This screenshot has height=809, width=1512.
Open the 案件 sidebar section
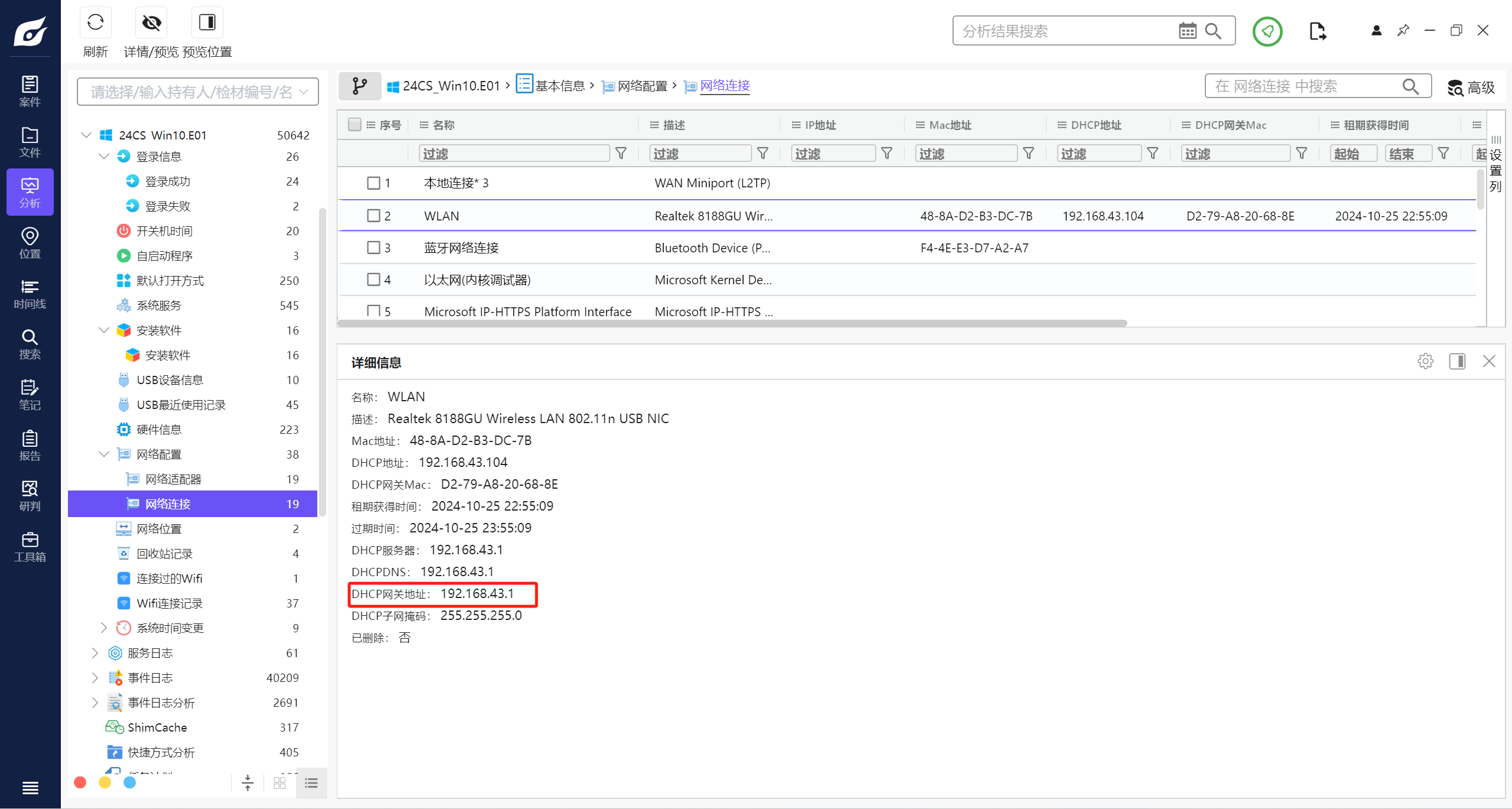point(30,90)
